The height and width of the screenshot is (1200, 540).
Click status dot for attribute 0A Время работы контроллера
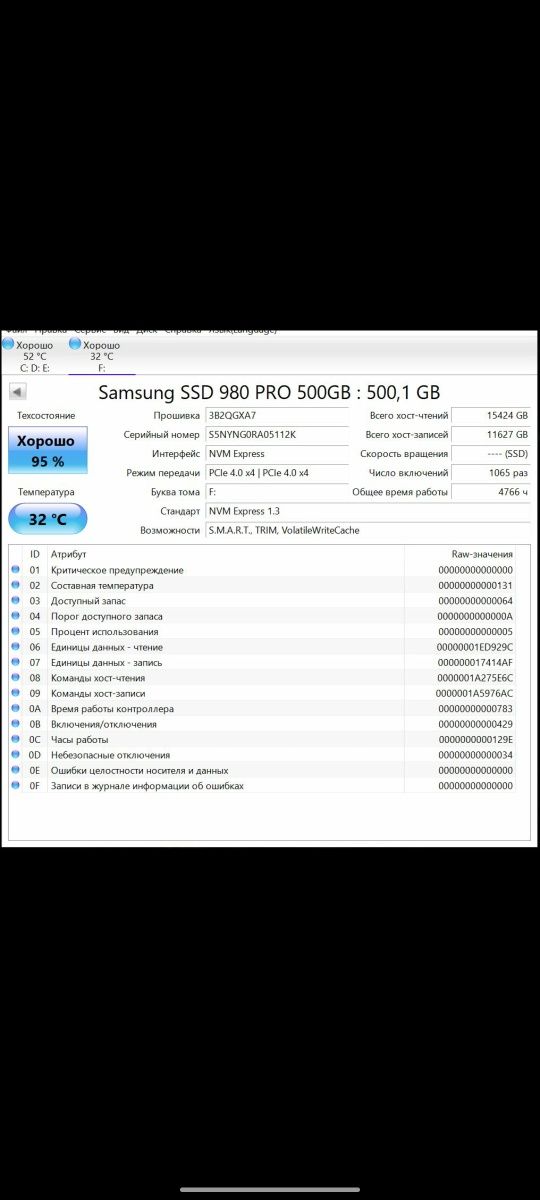[15, 709]
